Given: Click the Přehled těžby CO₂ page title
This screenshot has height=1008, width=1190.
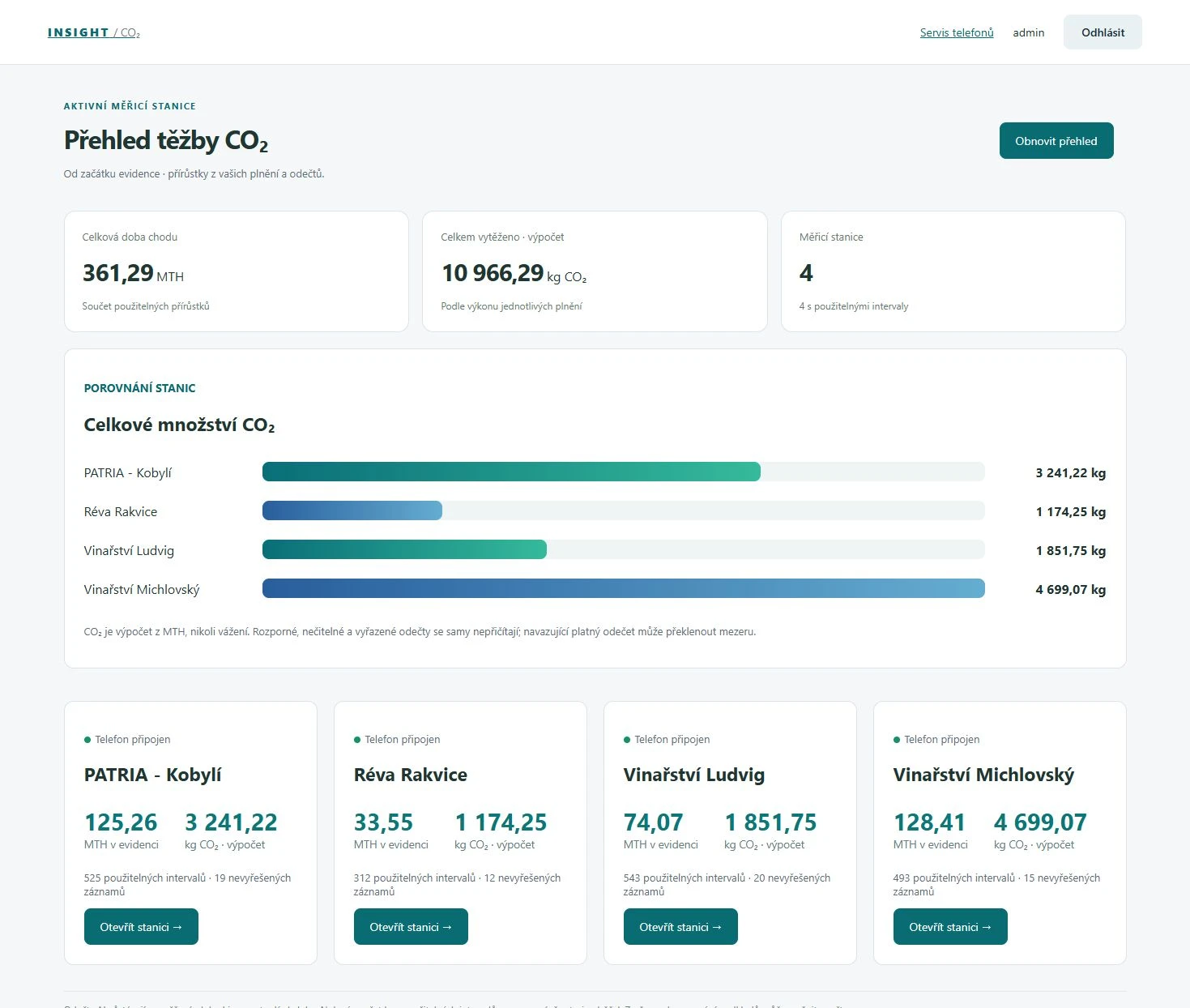Looking at the screenshot, I should click(x=166, y=141).
